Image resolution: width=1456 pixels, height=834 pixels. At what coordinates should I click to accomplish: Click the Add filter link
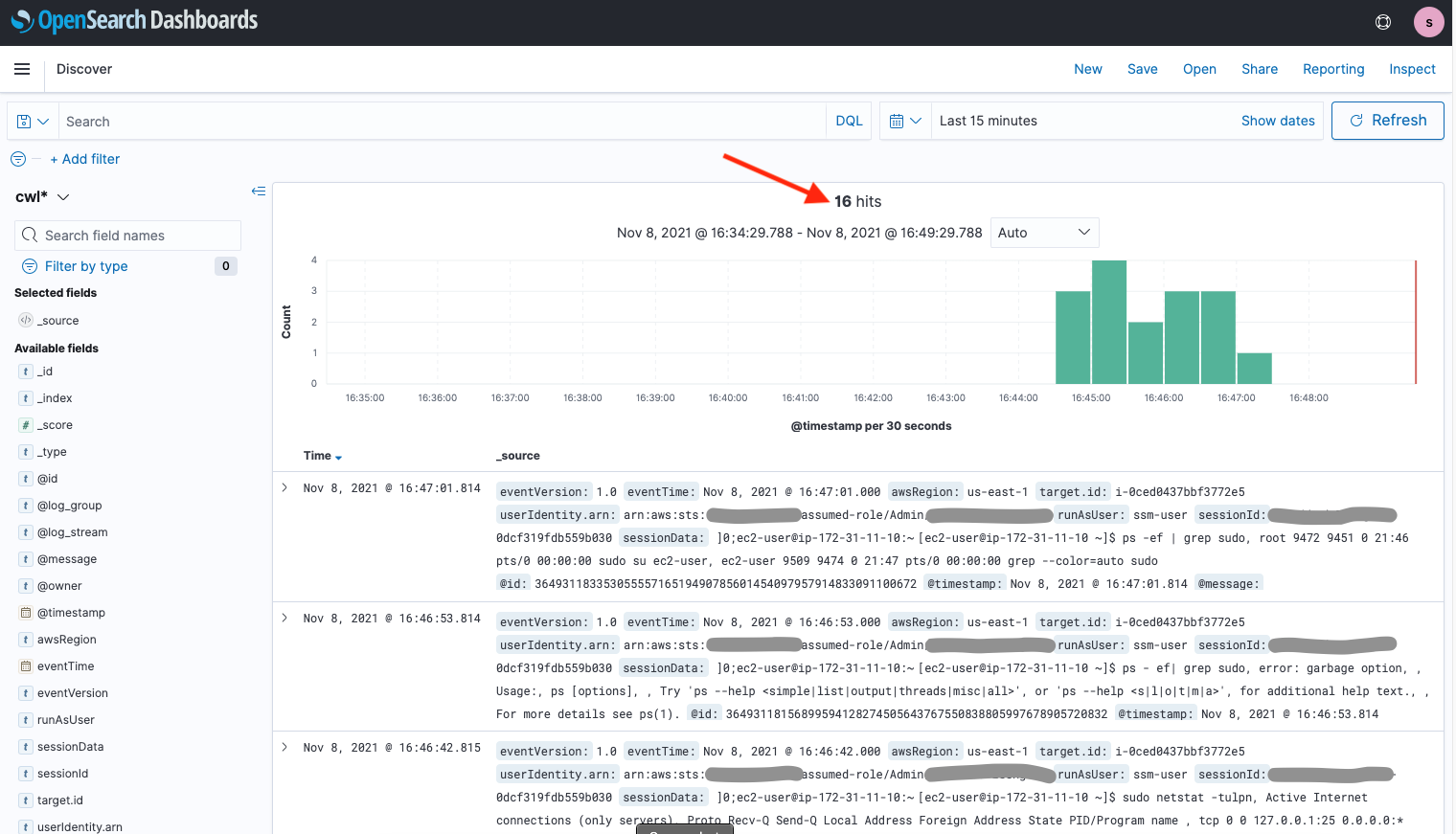(x=85, y=159)
